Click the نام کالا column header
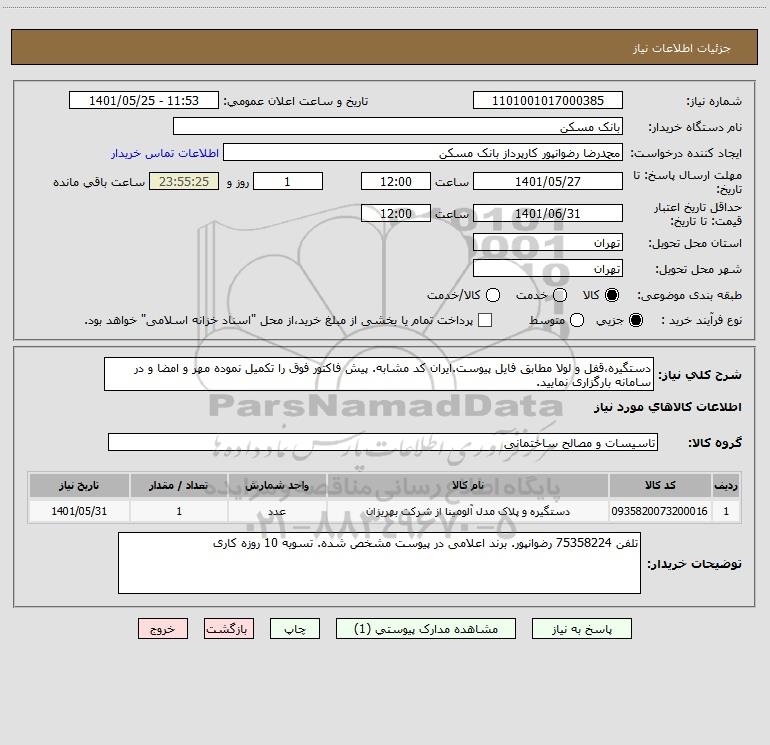The width and height of the screenshot is (770, 745). pyautogui.click(x=468, y=485)
